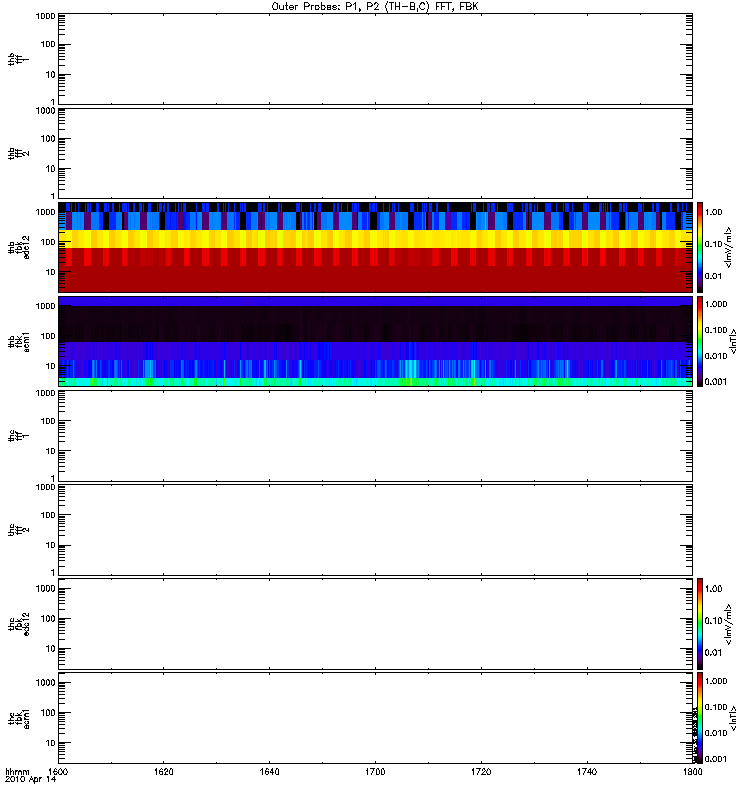
Task: Click the thb edc12 mV/m color bar
Action: coord(700,247)
